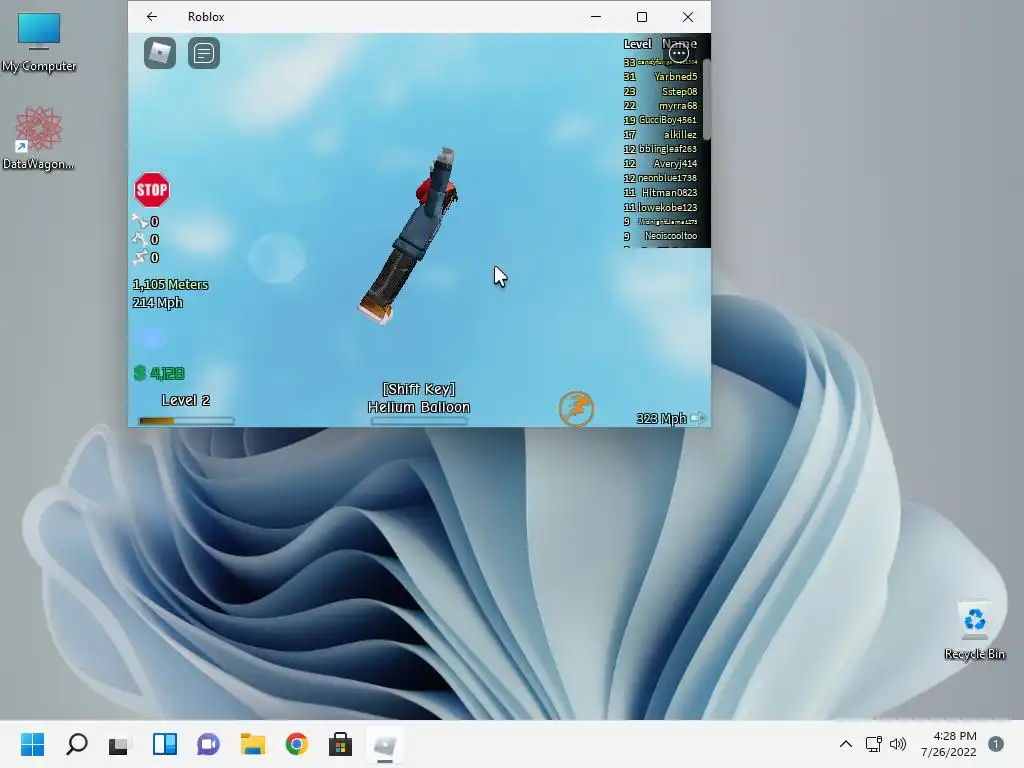Screen dimensions: 1024x768
Task: Click the Level 2 experience progress bar
Action: pos(187,421)
